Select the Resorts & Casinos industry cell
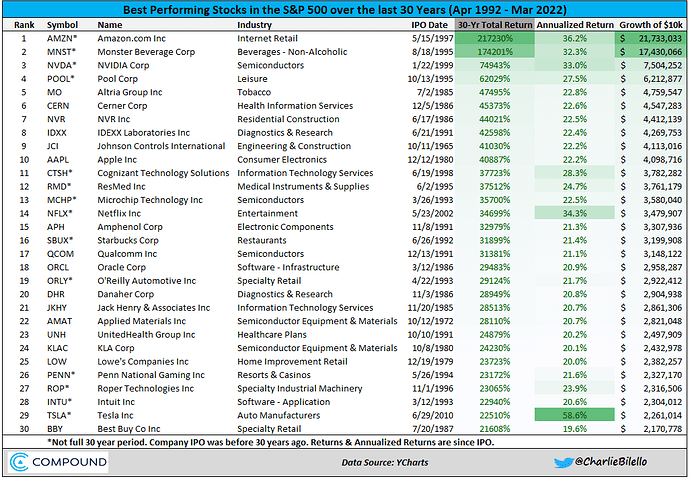Viewport: 690px width, 479px height. tap(274, 375)
